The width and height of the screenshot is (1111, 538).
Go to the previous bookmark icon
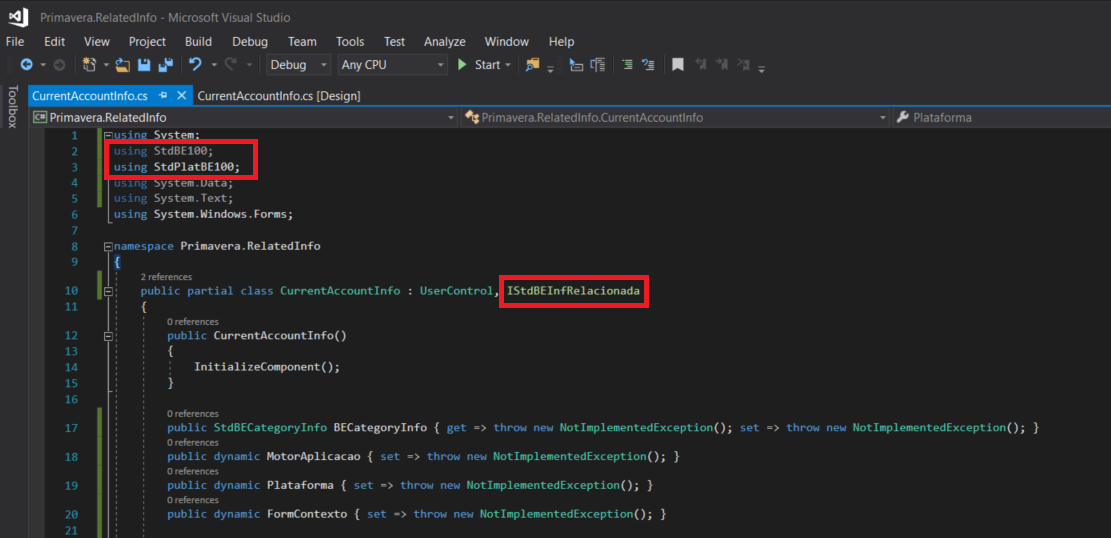[x=701, y=65]
